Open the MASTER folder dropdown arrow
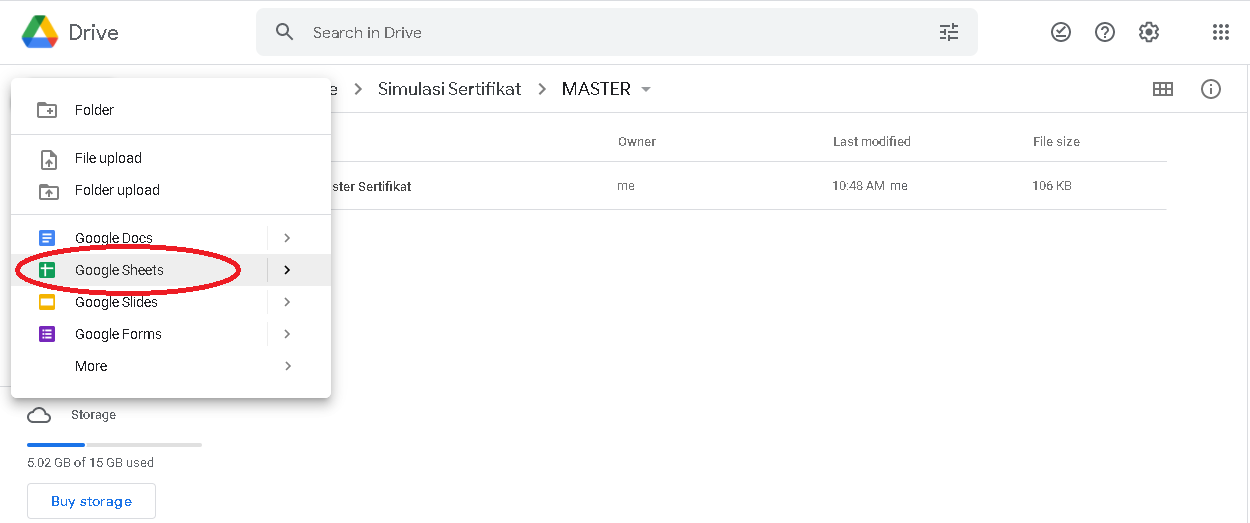Image resolution: width=1250 pixels, height=523 pixels. [x=646, y=89]
